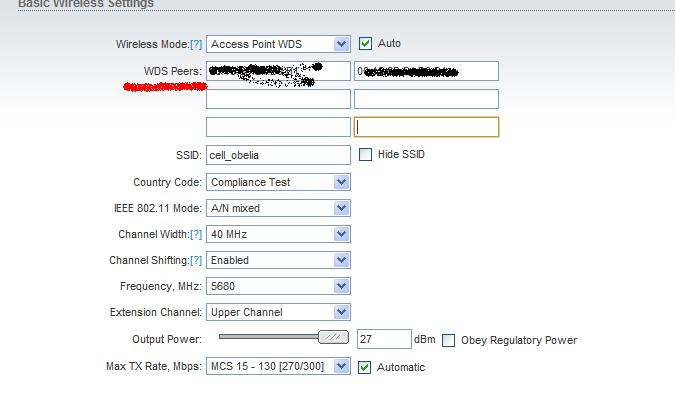Click the third row left WDS peer field
This screenshot has height=400, width=675.
click(278, 127)
